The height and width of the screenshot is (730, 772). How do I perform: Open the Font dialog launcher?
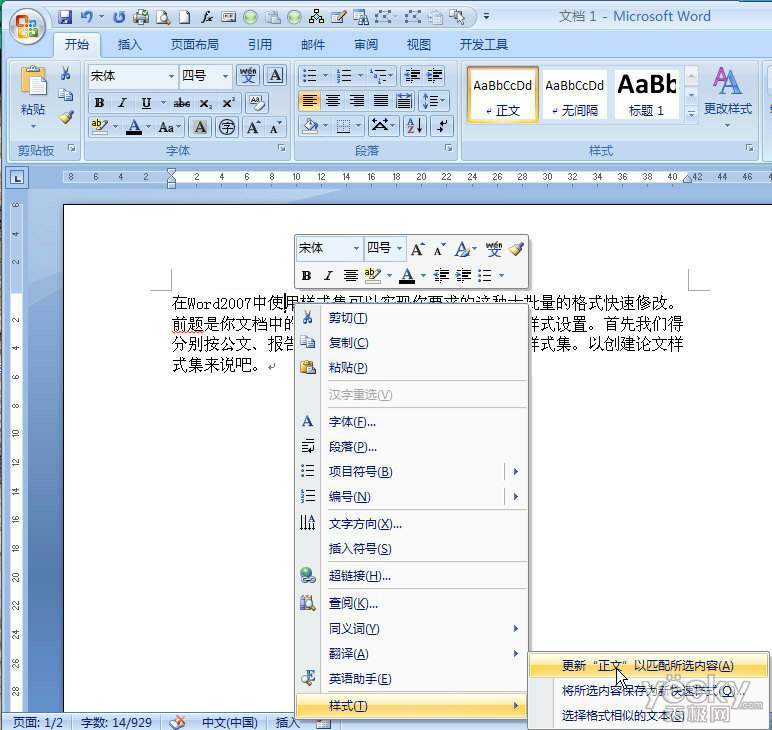point(282,147)
